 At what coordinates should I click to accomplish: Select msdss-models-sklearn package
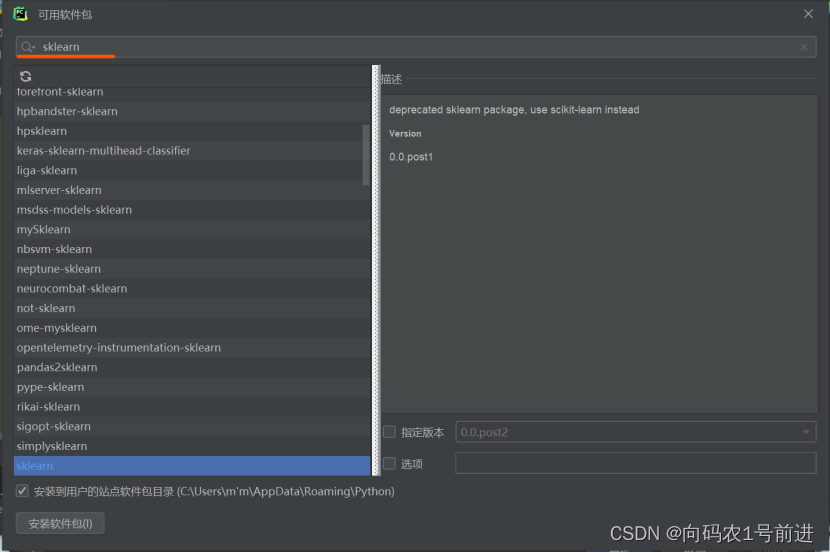point(192,210)
